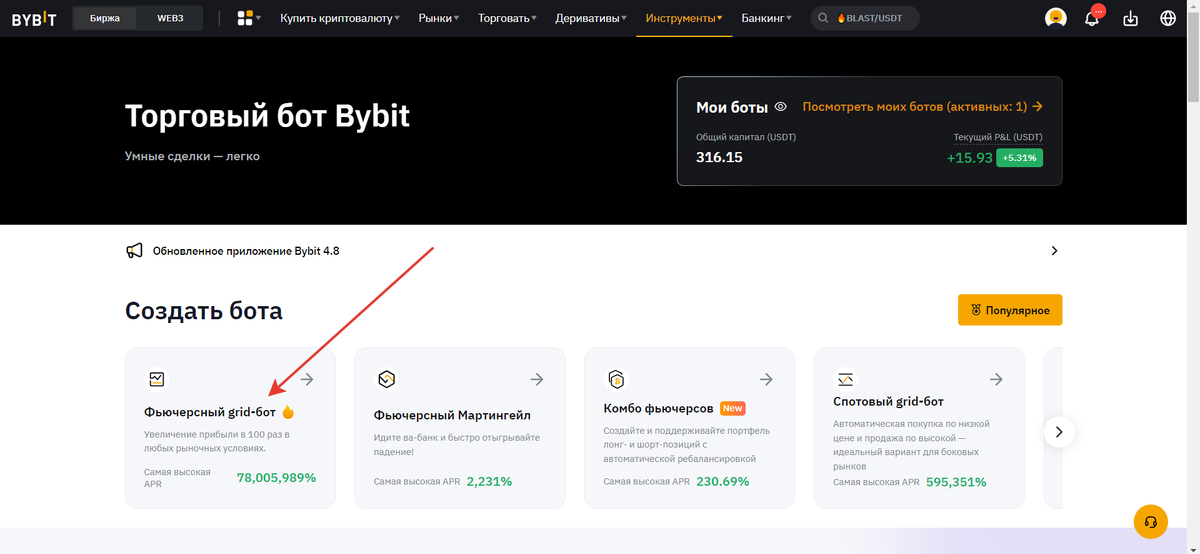Open the Фьючерсный Мартингейл title
Screen dimensions: 1200x554
452,414
